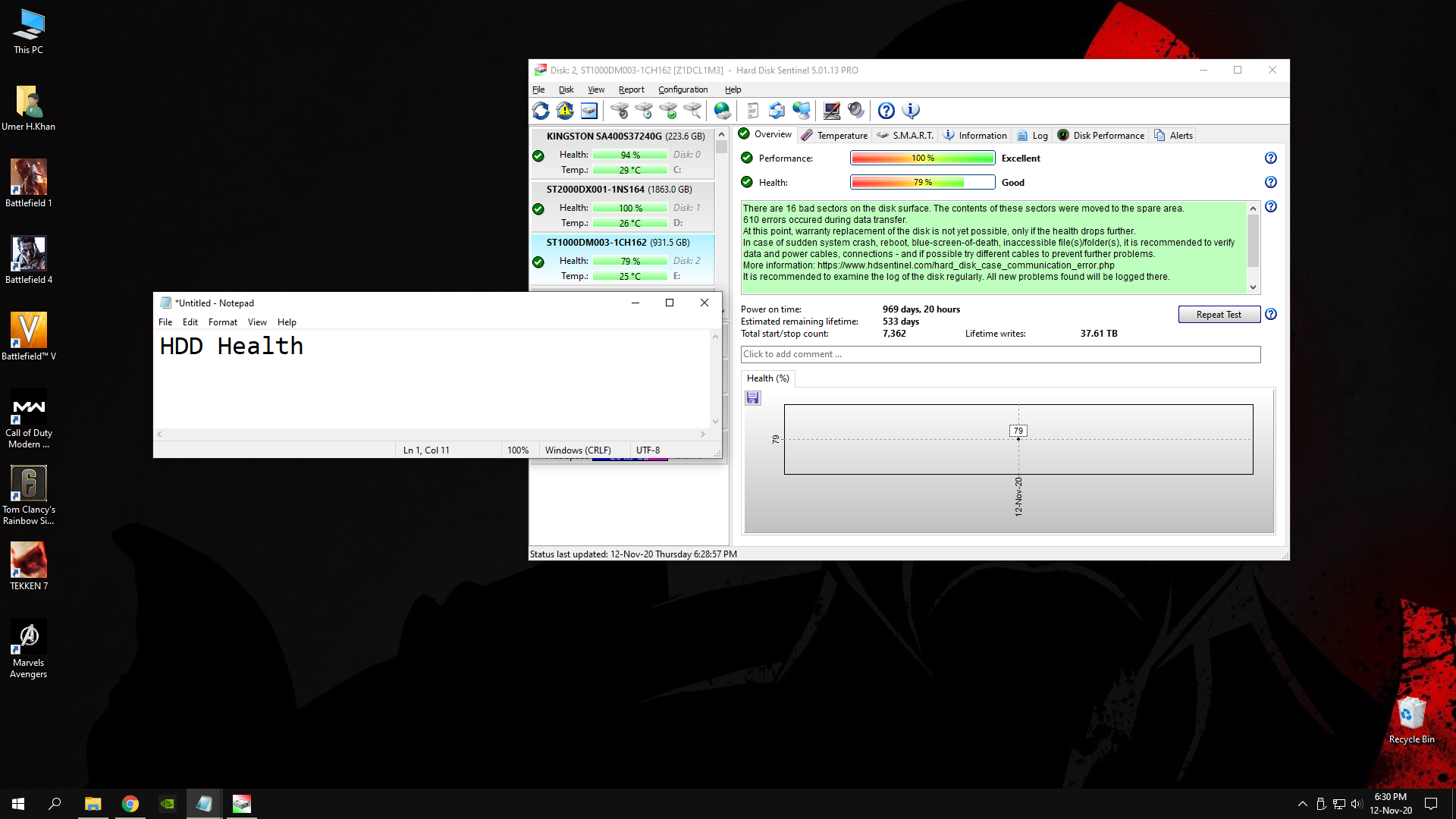
Task: Select the KINGSTON SA400S37240G disk entry
Action: tap(622, 153)
